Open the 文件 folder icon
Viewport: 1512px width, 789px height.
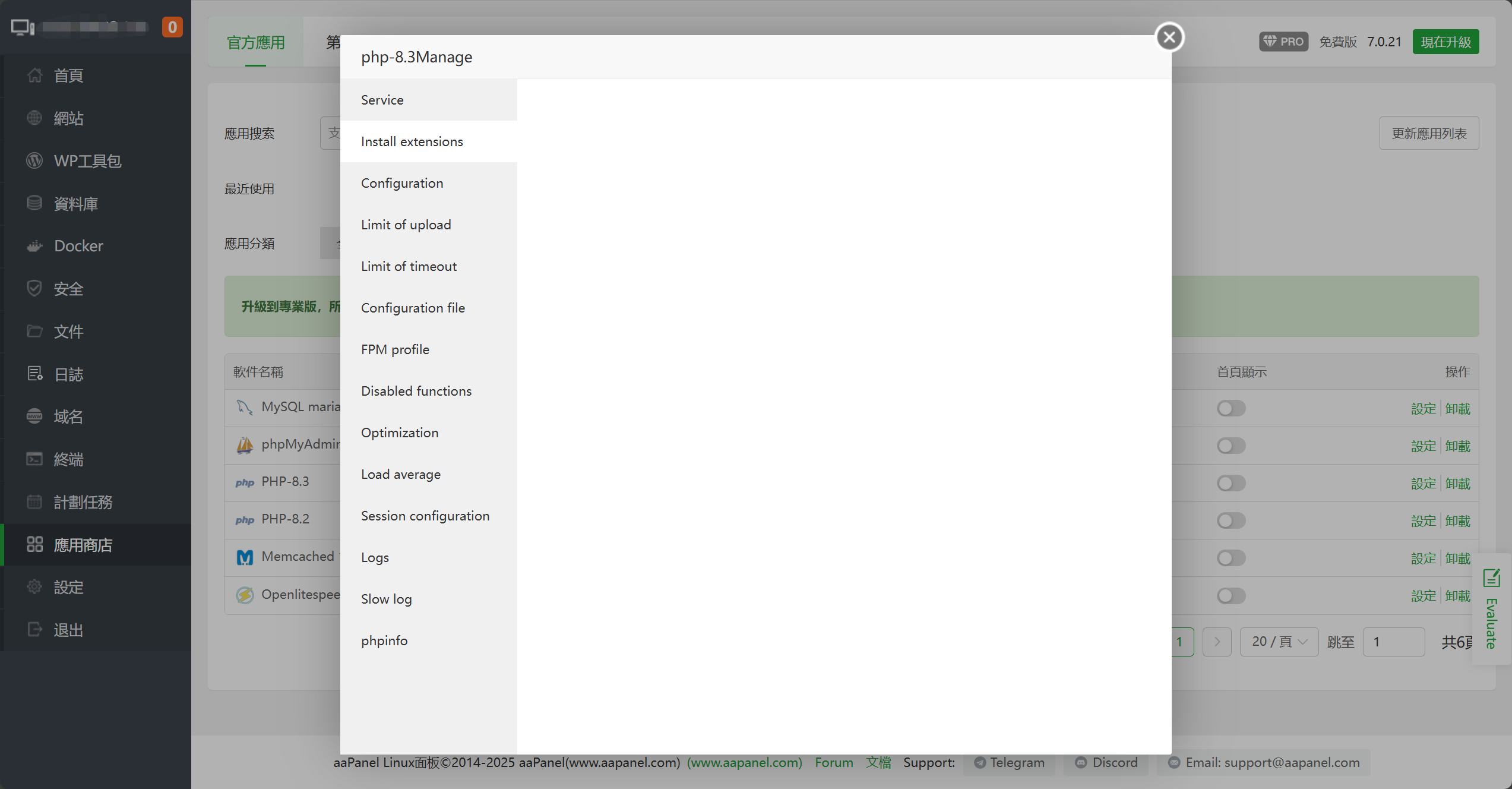click(x=34, y=331)
